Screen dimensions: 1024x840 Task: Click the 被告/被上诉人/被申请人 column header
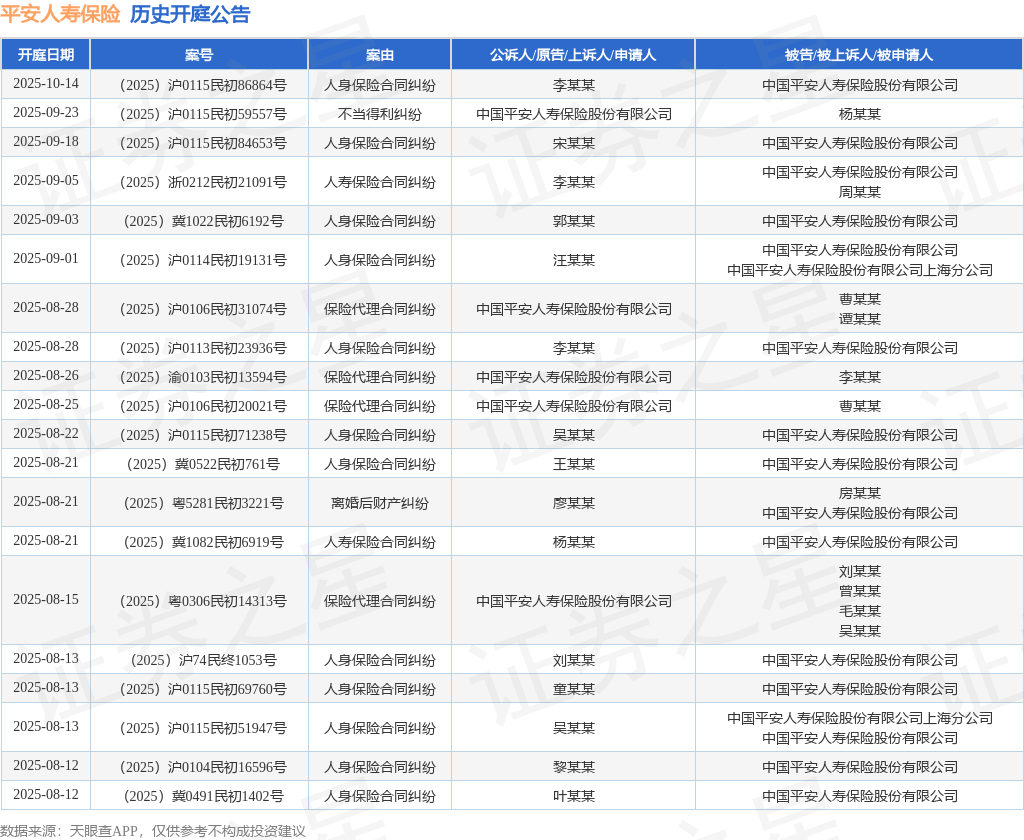tap(859, 55)
